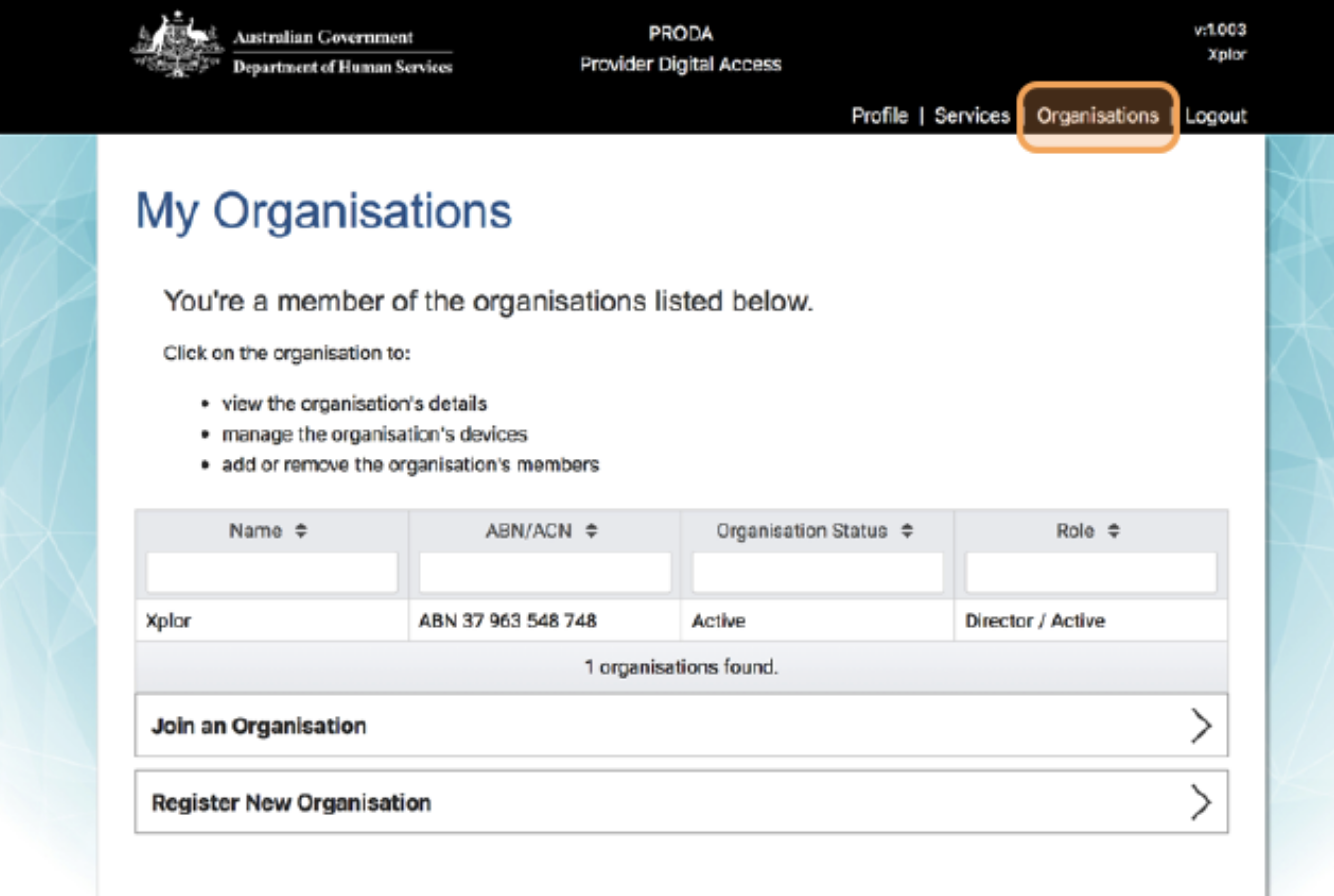1334x896 pixels.
Task: Log out using the Logout link
Action: [1215, 116]
